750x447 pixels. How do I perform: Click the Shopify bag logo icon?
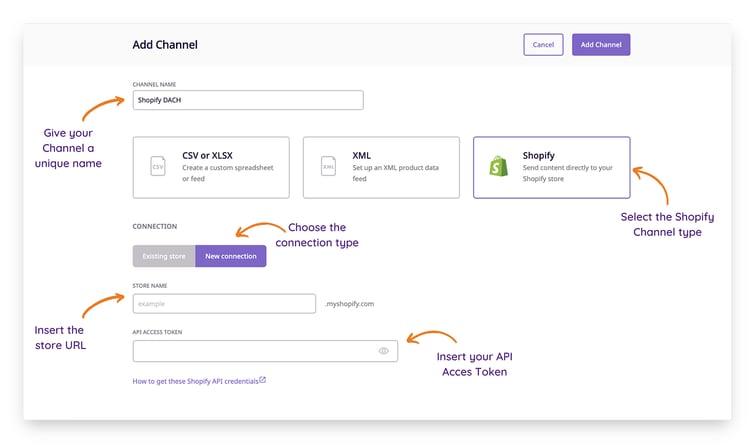[498, 166]
